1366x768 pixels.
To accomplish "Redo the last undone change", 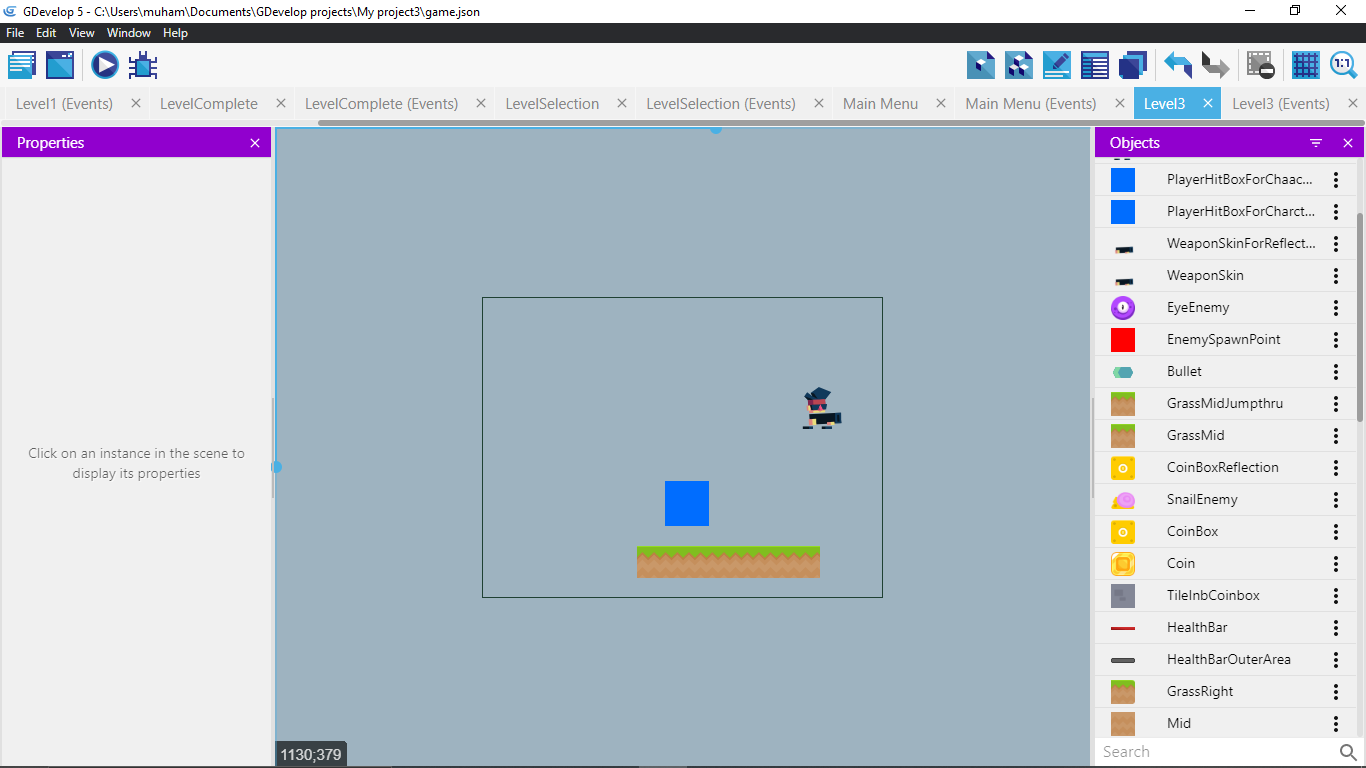I will coord(1216,65).
